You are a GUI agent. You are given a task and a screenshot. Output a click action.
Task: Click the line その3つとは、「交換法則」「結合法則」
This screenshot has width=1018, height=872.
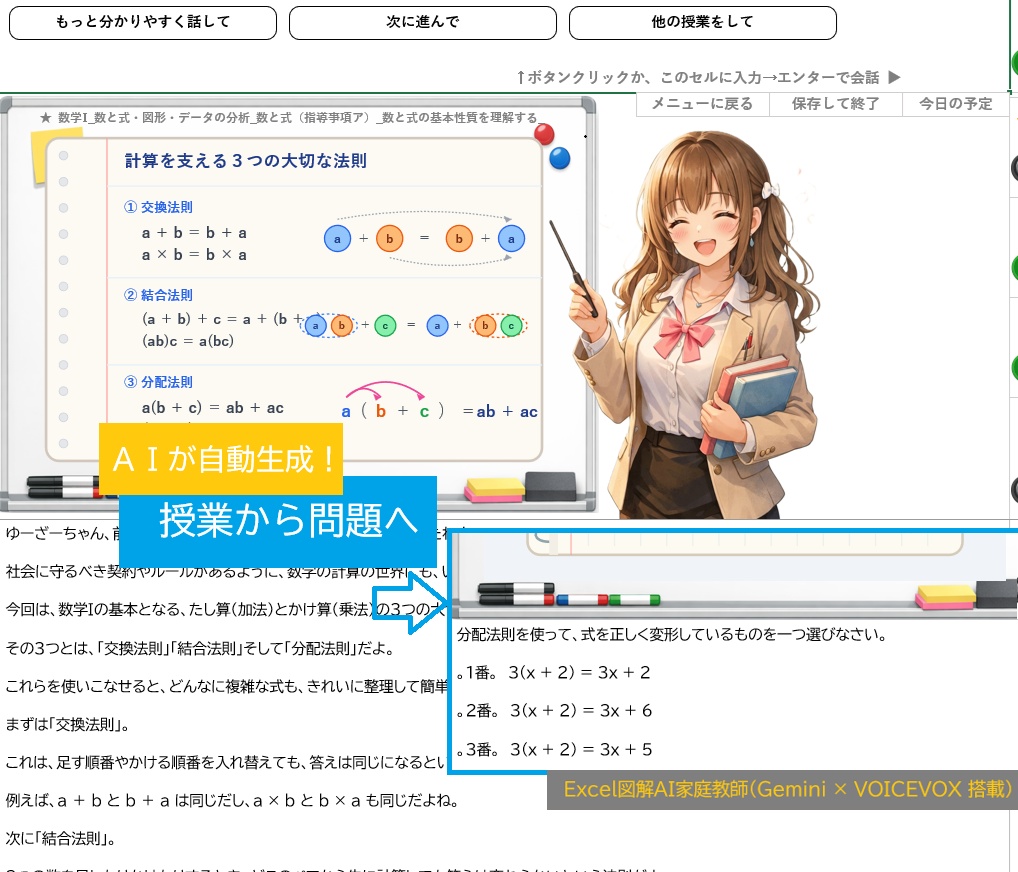pyautogui.click(x=200, y=648)
